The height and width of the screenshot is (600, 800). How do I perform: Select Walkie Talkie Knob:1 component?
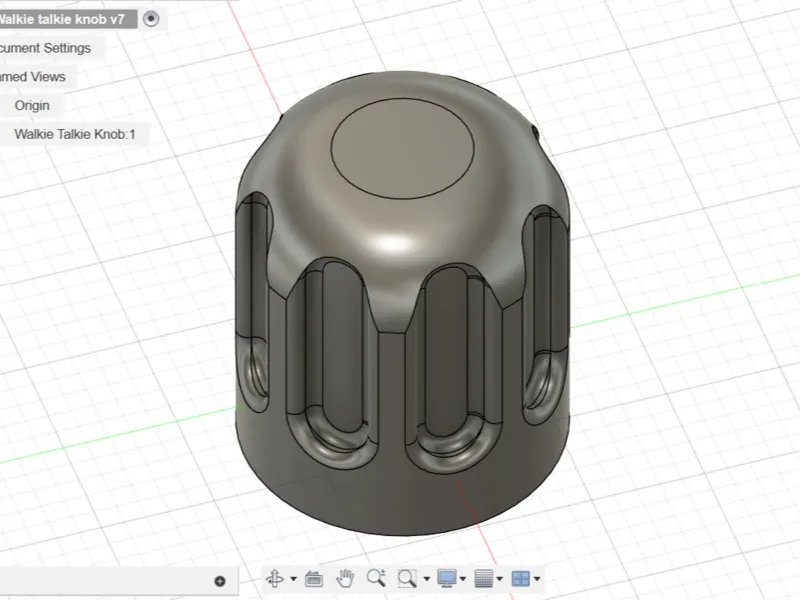(x=75, y=134)
